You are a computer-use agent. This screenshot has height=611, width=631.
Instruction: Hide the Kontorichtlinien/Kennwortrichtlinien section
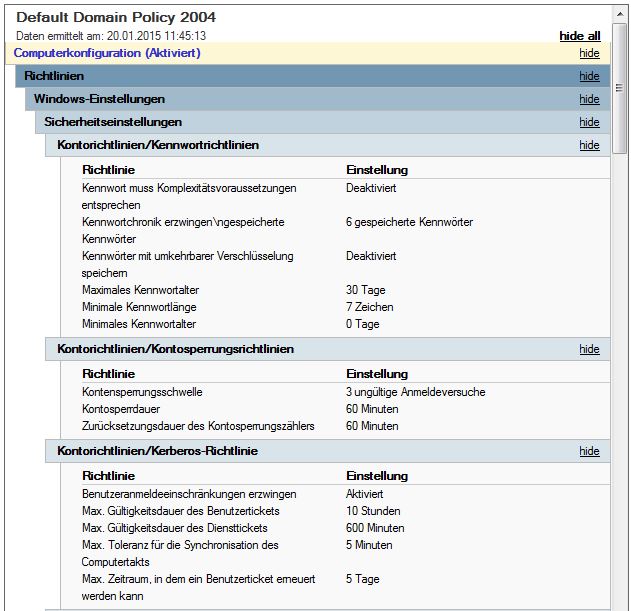pos(589,145)
